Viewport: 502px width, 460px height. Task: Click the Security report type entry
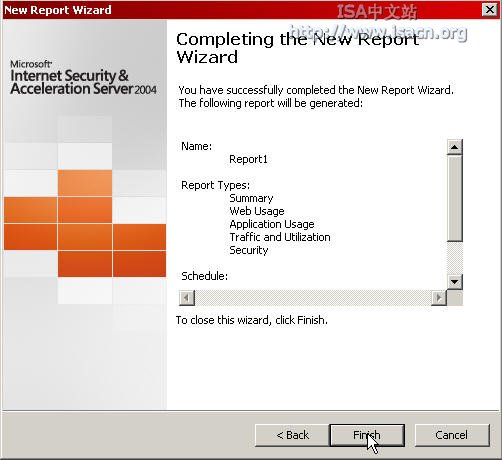pos(249,250)
